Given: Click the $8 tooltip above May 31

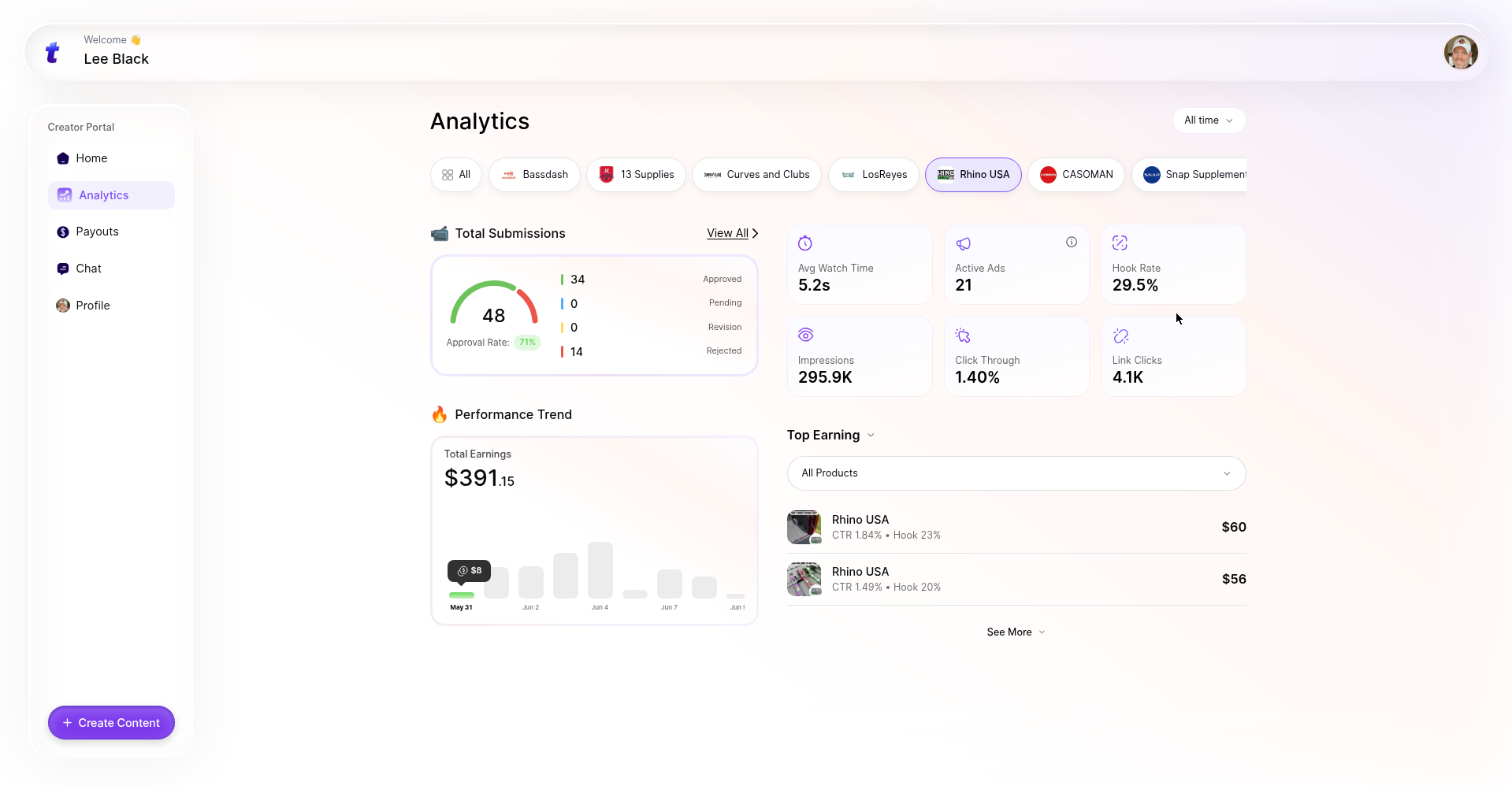Looking at the screenshot, I should (x=470, y=571).
